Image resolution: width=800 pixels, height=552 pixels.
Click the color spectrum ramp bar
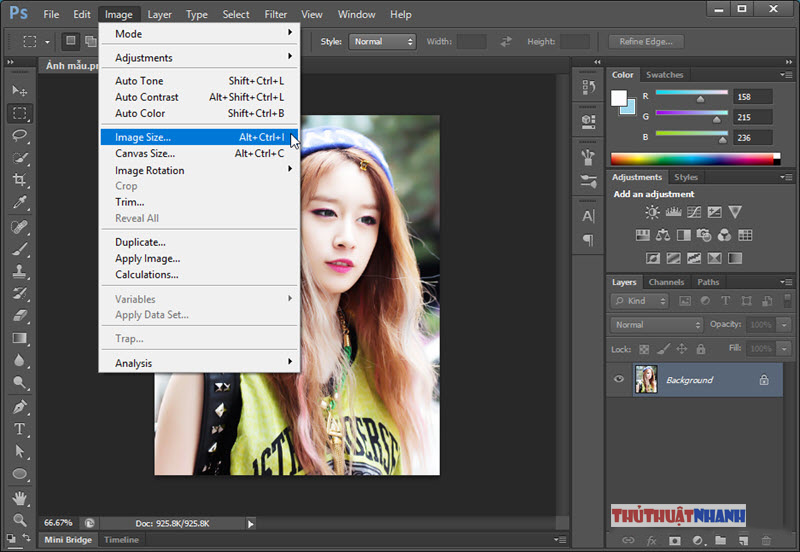point(693,158)
